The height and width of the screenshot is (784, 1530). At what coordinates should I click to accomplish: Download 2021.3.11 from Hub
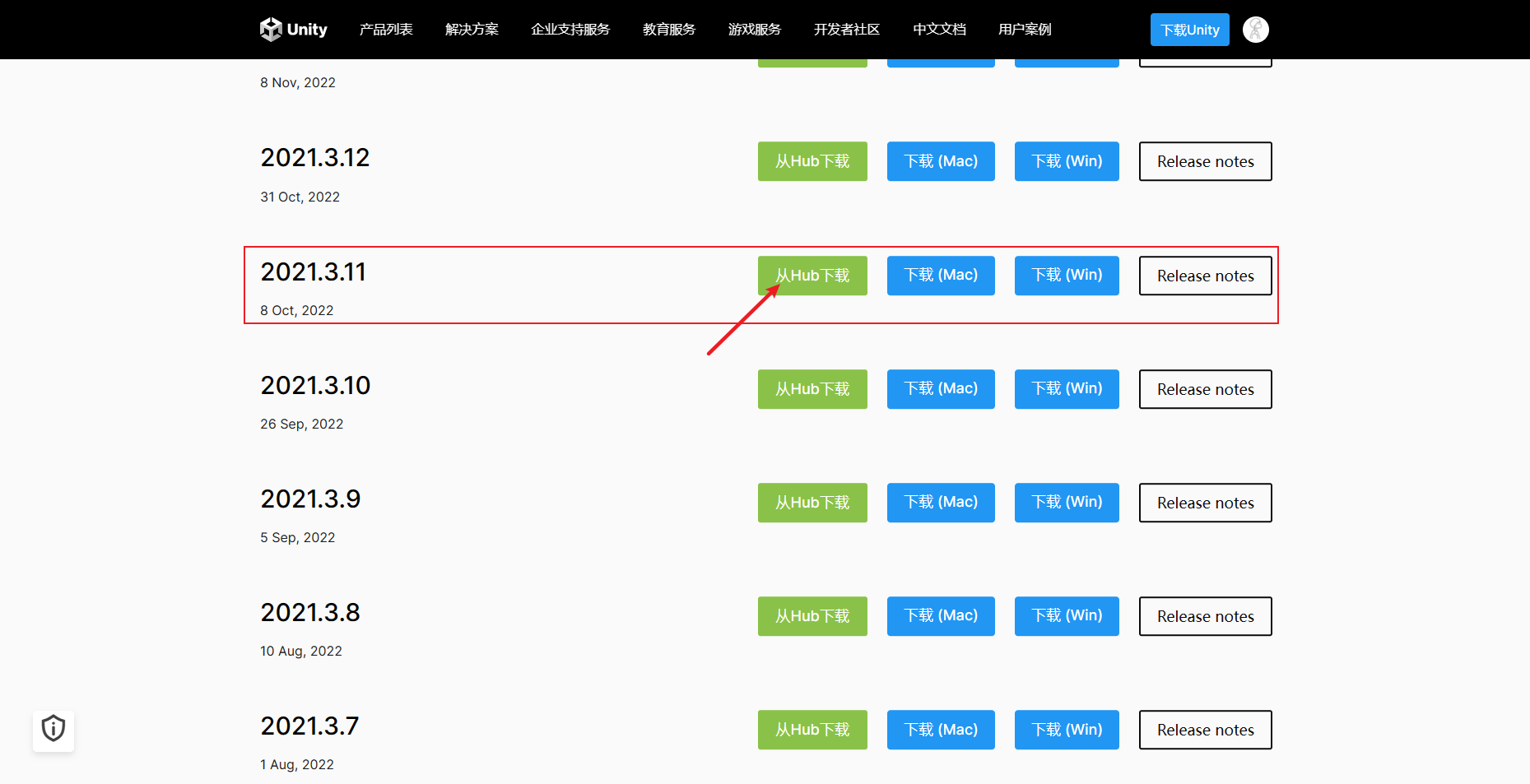click(x=812, y=276)
